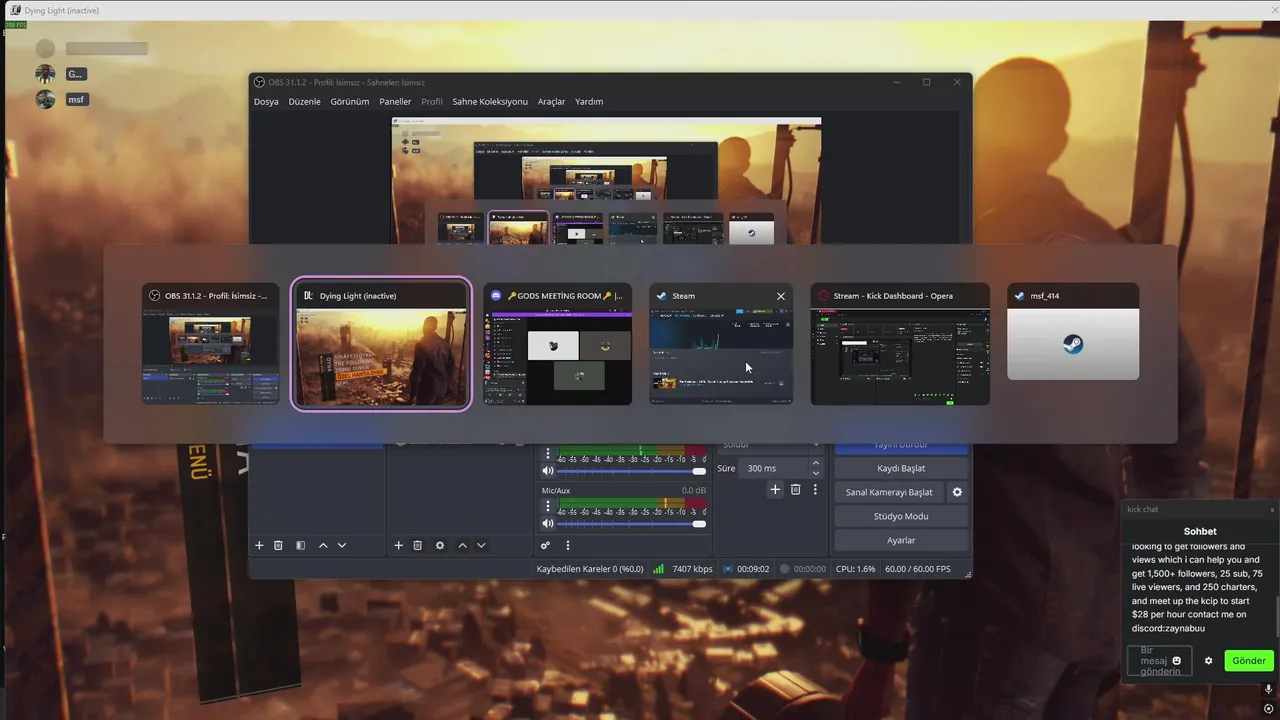Increase the Süre duration with the up stepper
This screenshot has width=1280, height=720.
pyautogui.click(x=816, y=463)
